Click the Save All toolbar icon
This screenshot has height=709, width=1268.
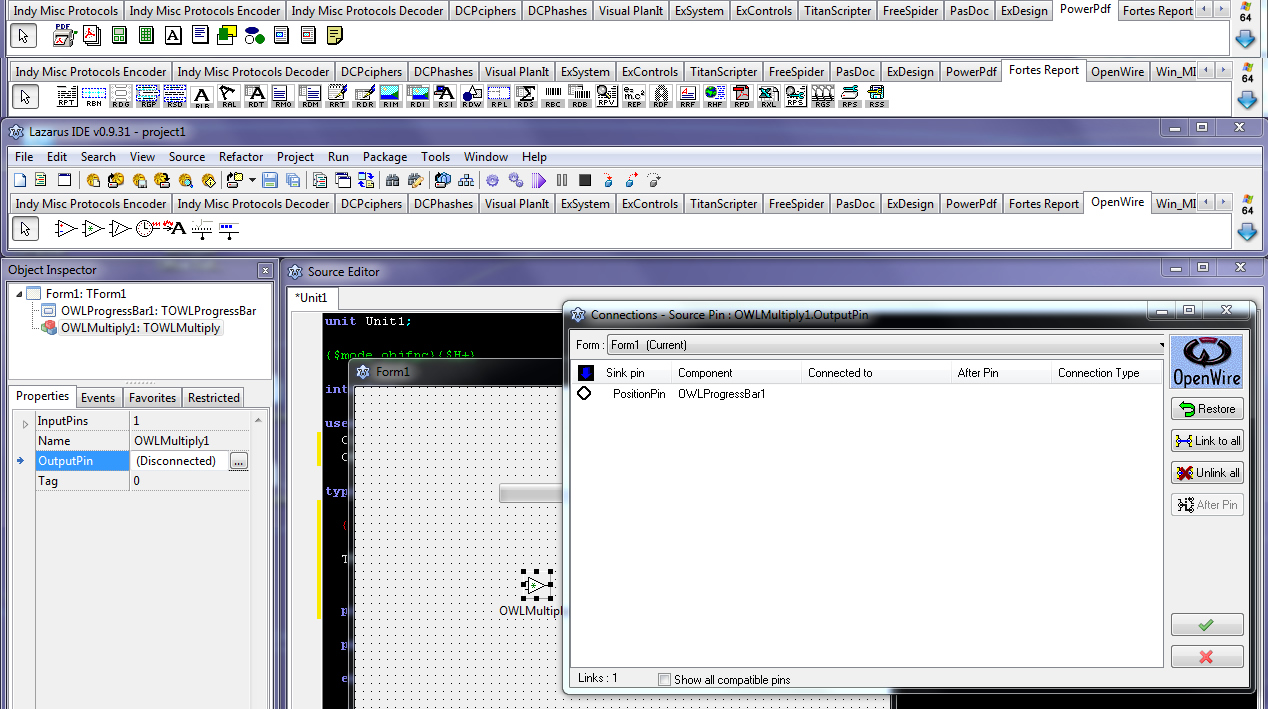[292, 181]
